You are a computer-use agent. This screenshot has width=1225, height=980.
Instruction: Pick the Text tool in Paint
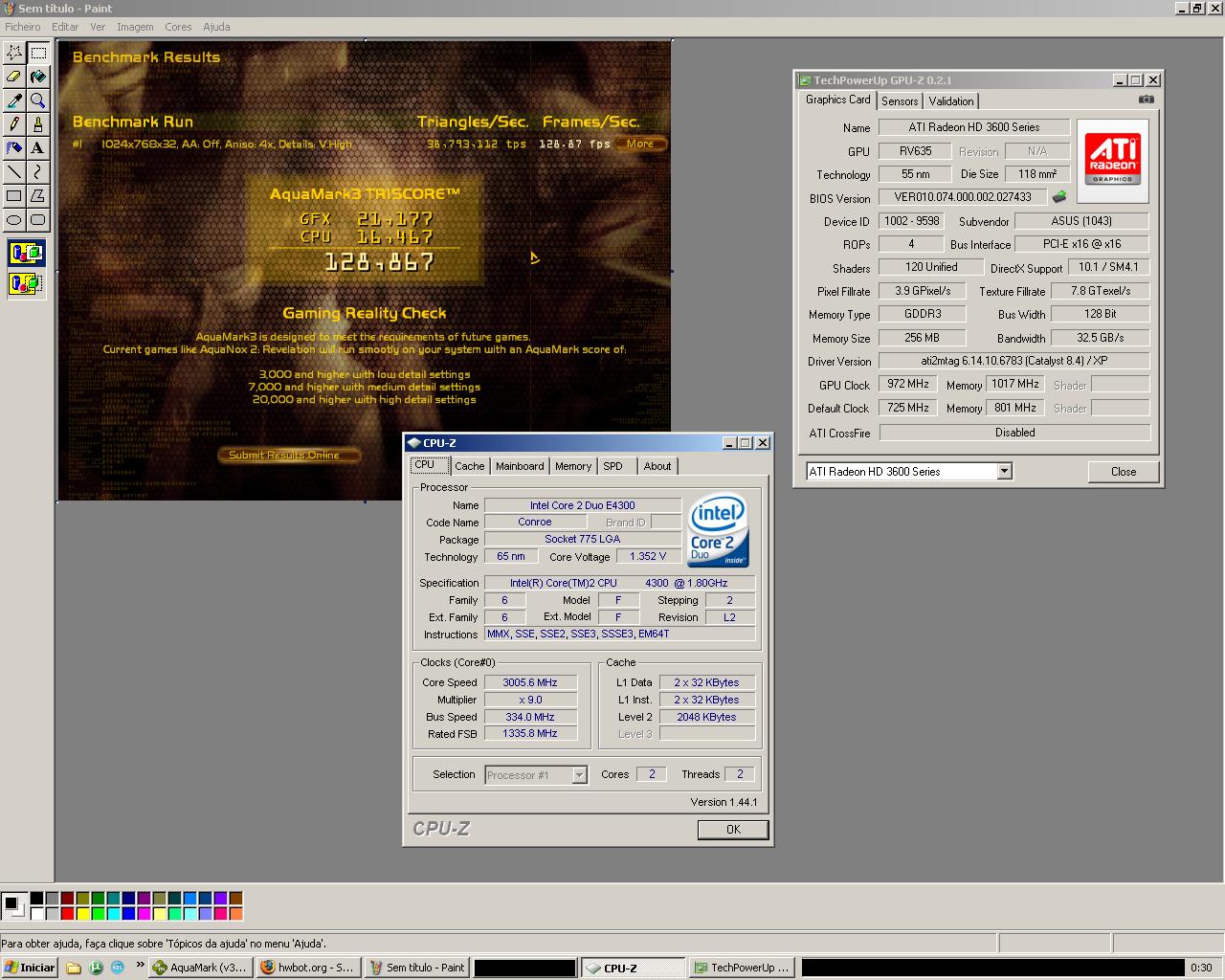point(38,147)
